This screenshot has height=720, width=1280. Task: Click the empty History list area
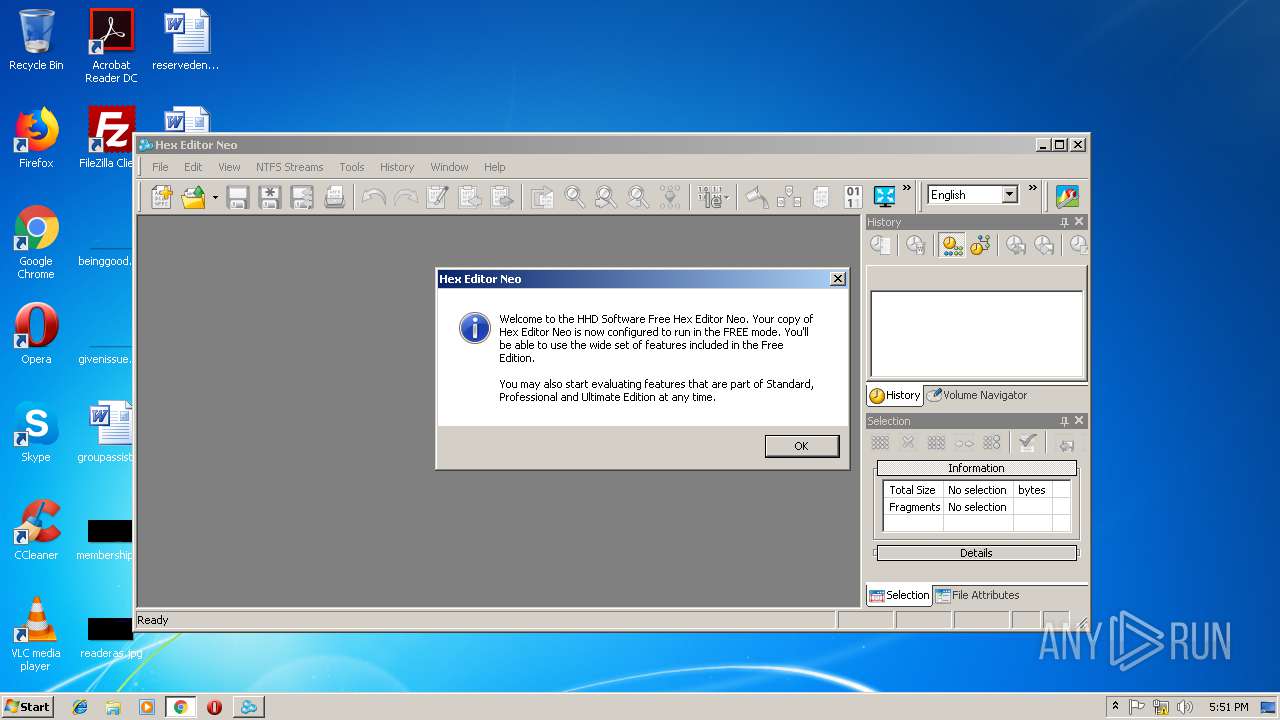[x=977, y=334]
